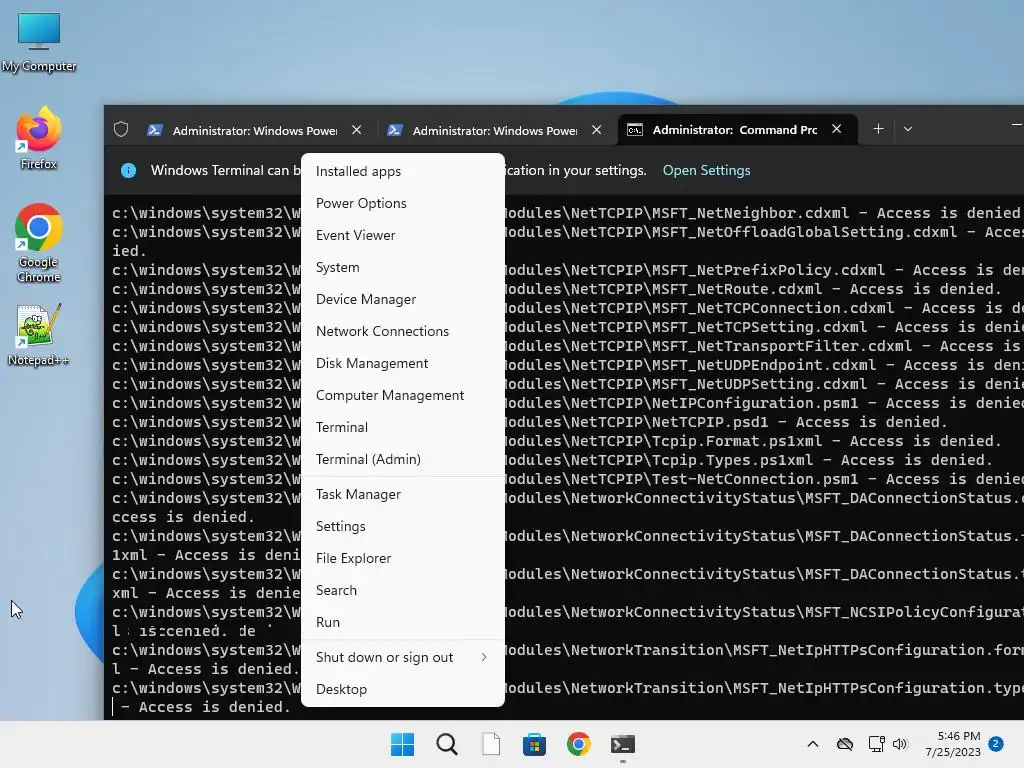Open clock showing 5:46 PM
This screenshot has height=768, width=1024.
953,744
